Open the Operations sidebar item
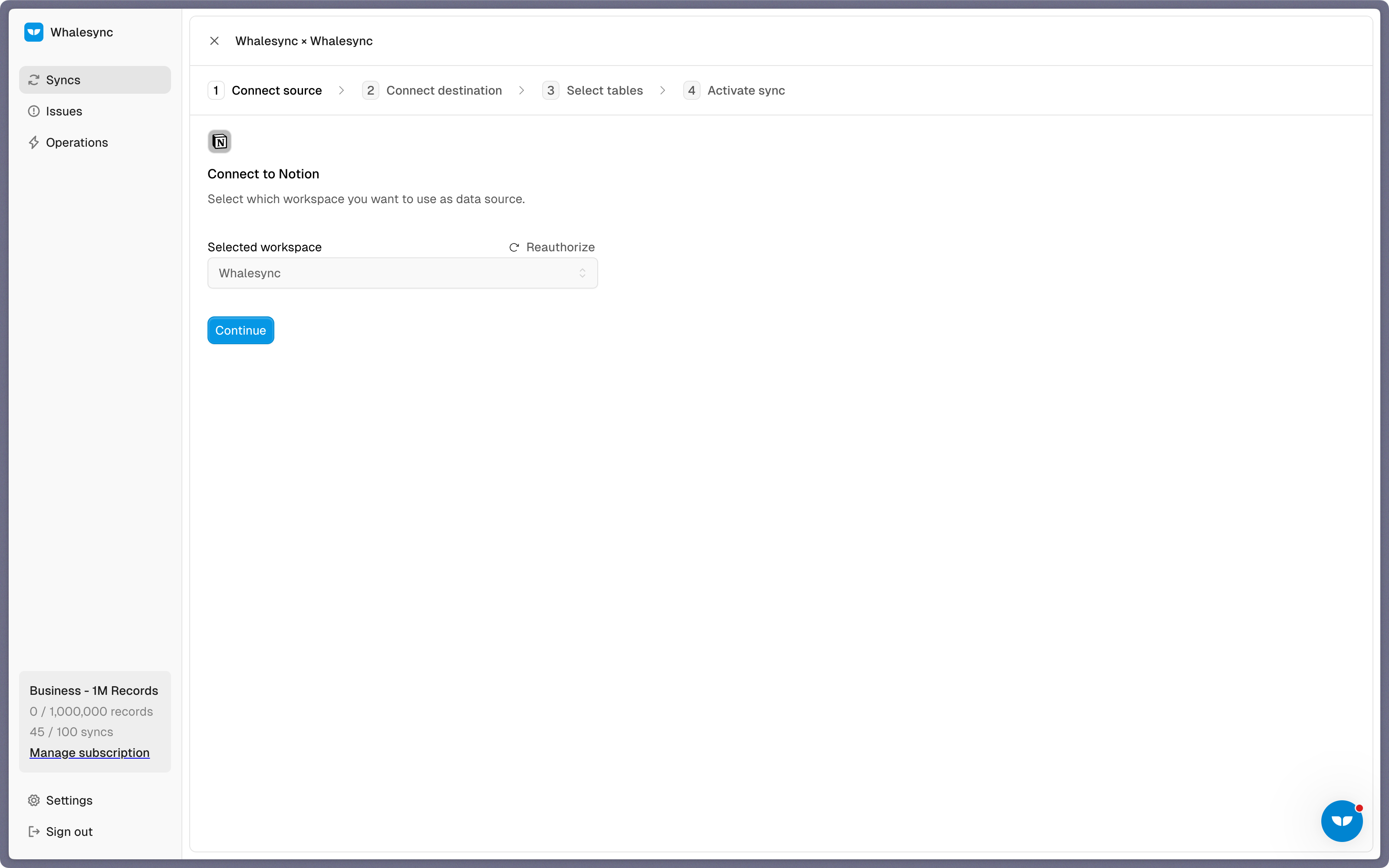This screenshot has height=868, width=1389. [95, 142]
